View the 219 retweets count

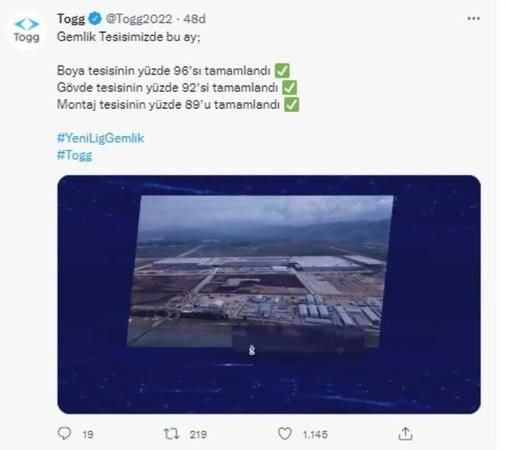198,434
